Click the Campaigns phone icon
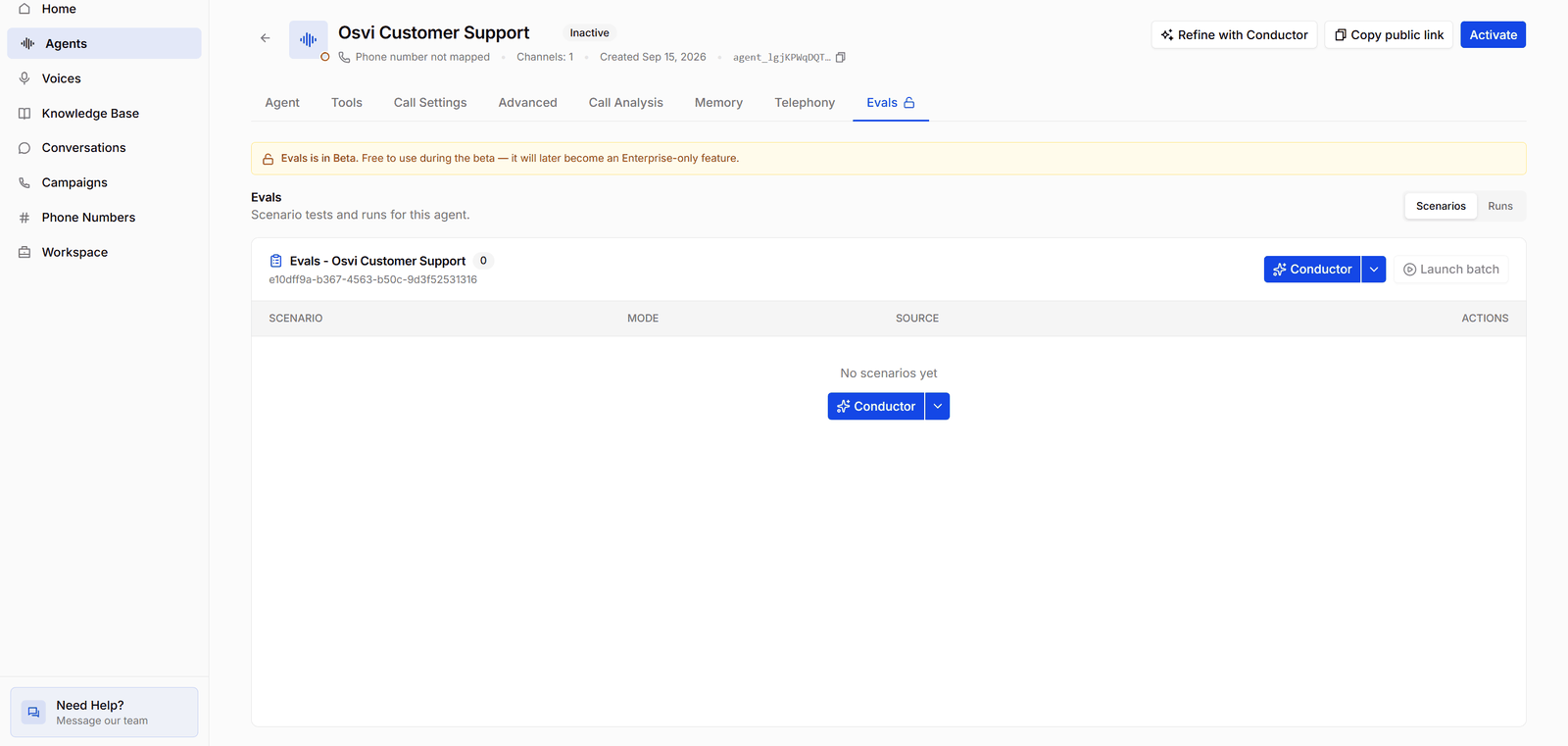The width and height of the screenshot is (1568, 746). (x=24, y=182)
